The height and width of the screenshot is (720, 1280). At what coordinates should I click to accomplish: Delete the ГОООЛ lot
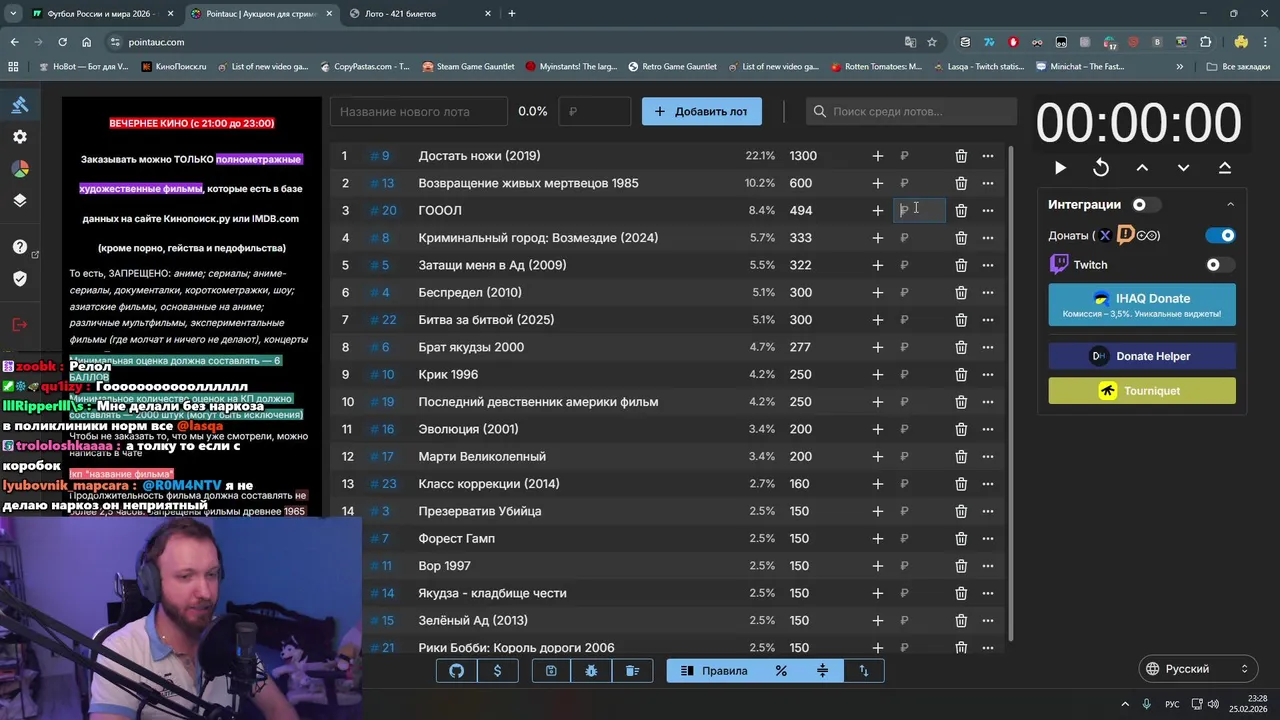[x=961, y=210]
